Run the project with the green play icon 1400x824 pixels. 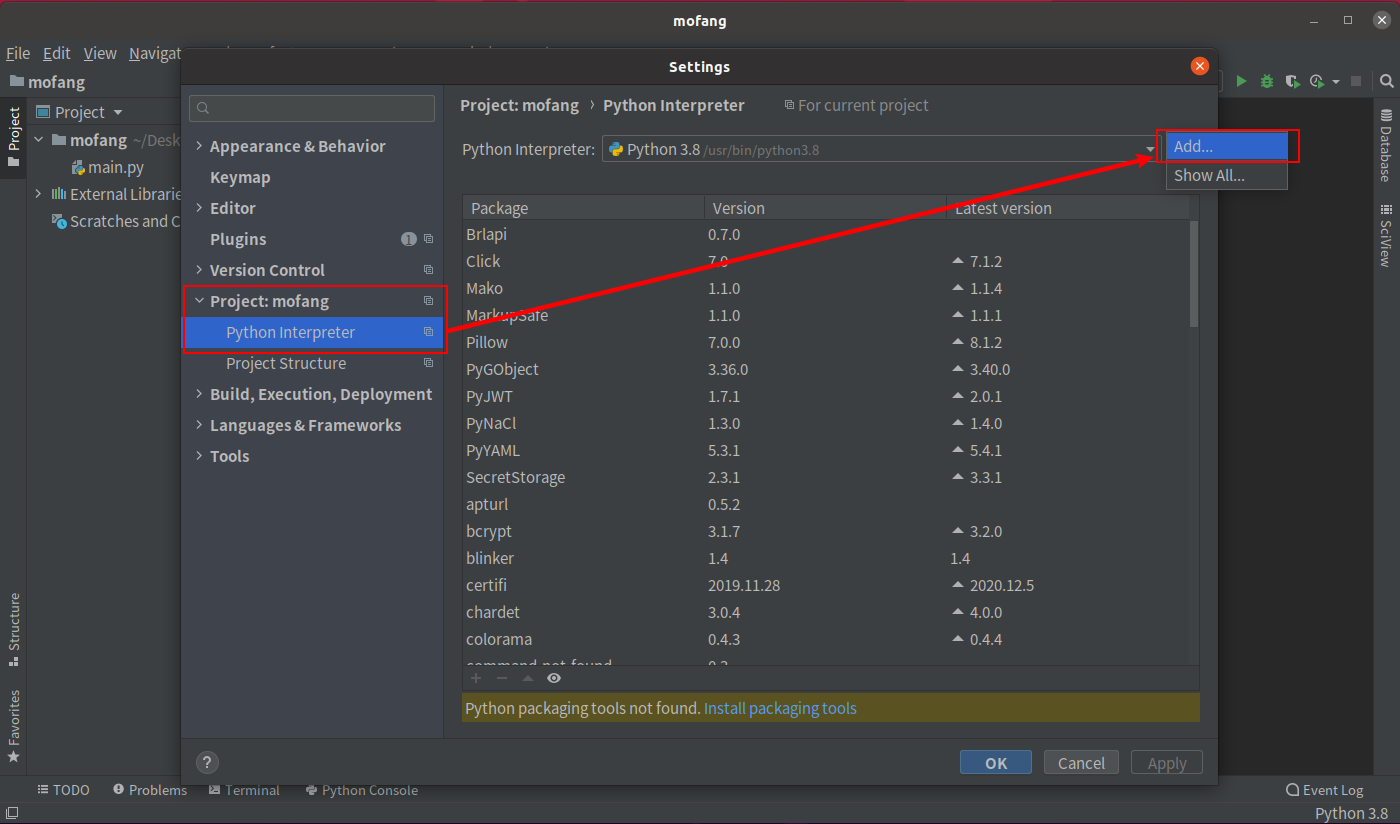1241,81
